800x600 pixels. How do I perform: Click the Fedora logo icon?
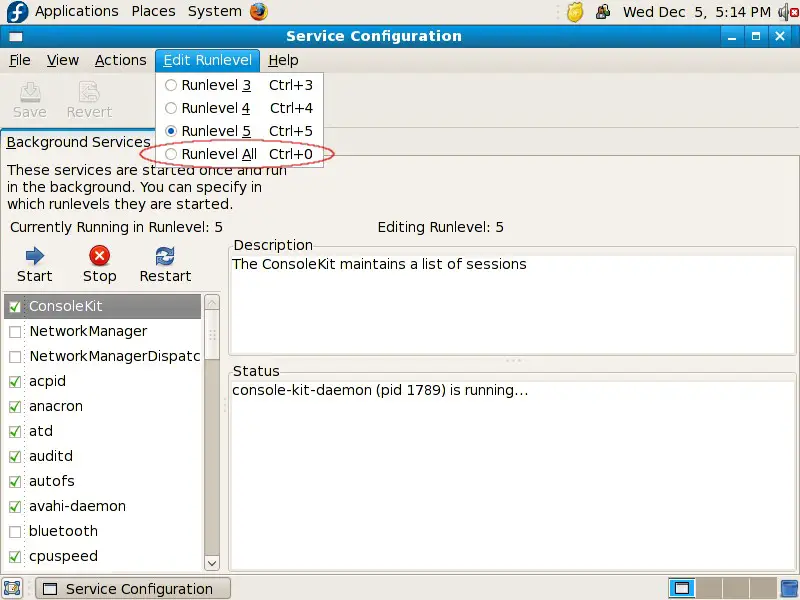17,12
